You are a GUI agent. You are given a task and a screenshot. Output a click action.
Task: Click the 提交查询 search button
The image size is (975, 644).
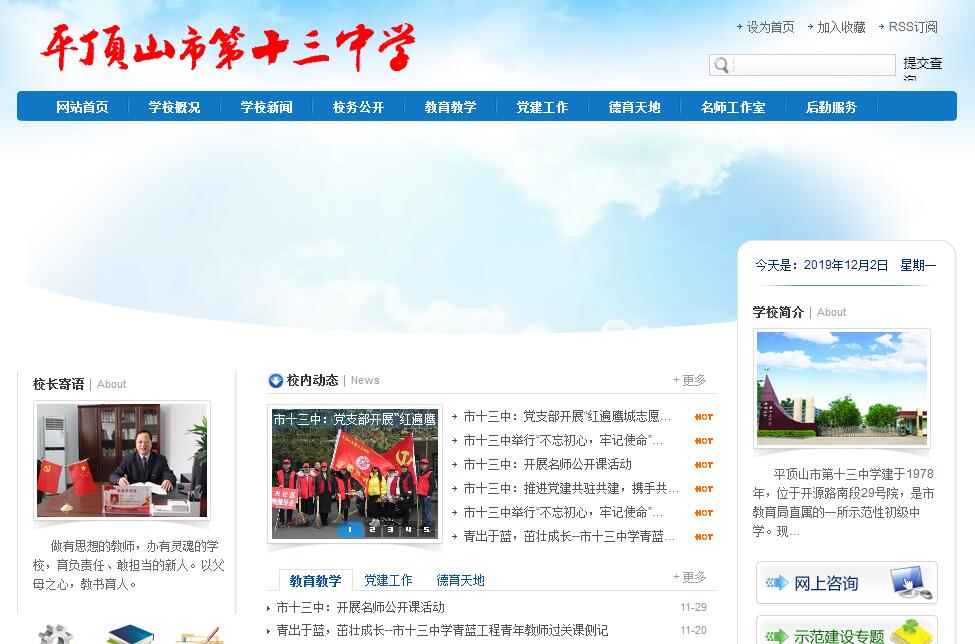click(922, 64)
